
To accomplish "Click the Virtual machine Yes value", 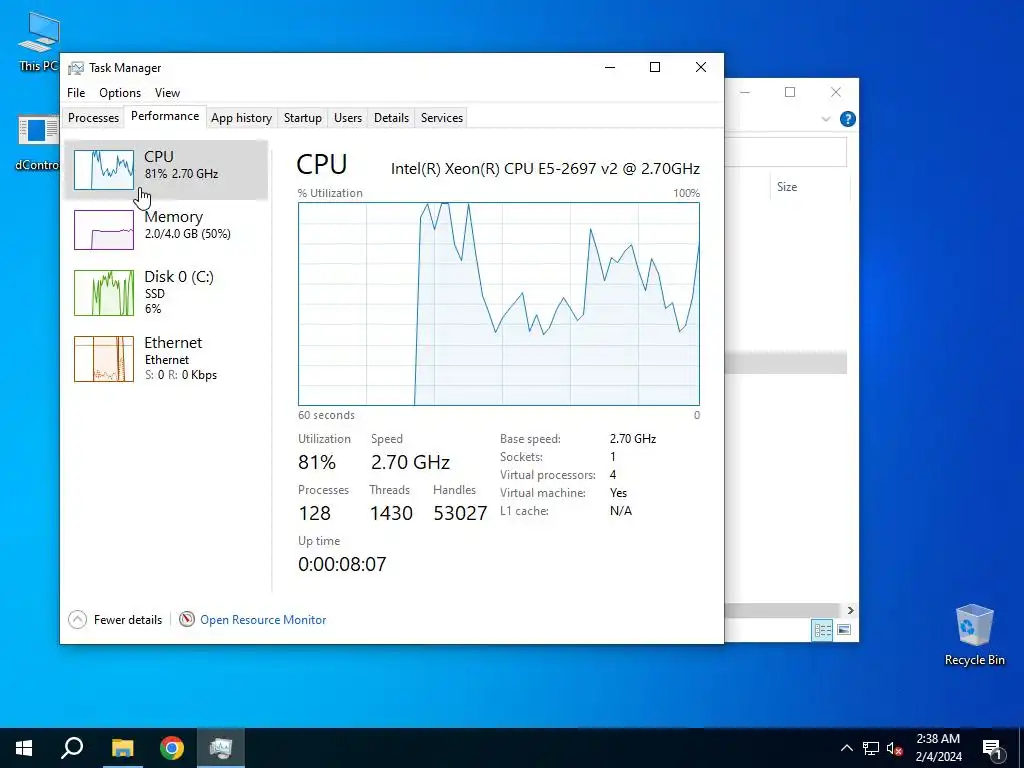I will (618, 493).
